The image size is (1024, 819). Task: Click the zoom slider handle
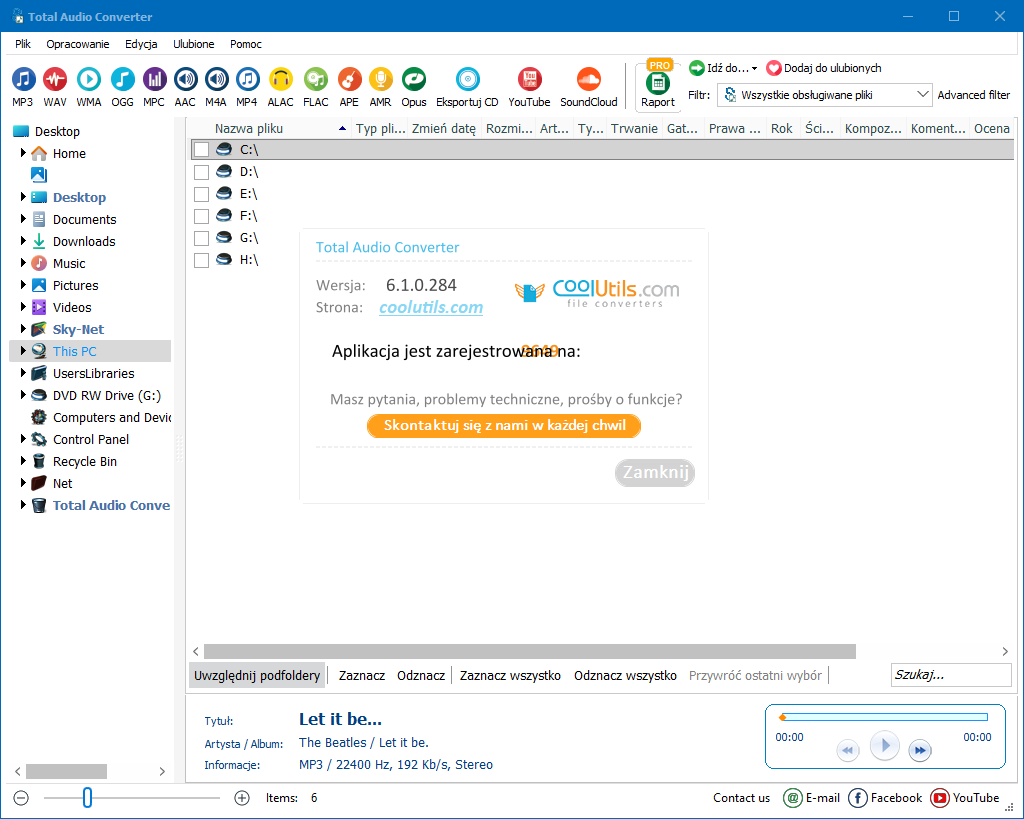point(88,797)
